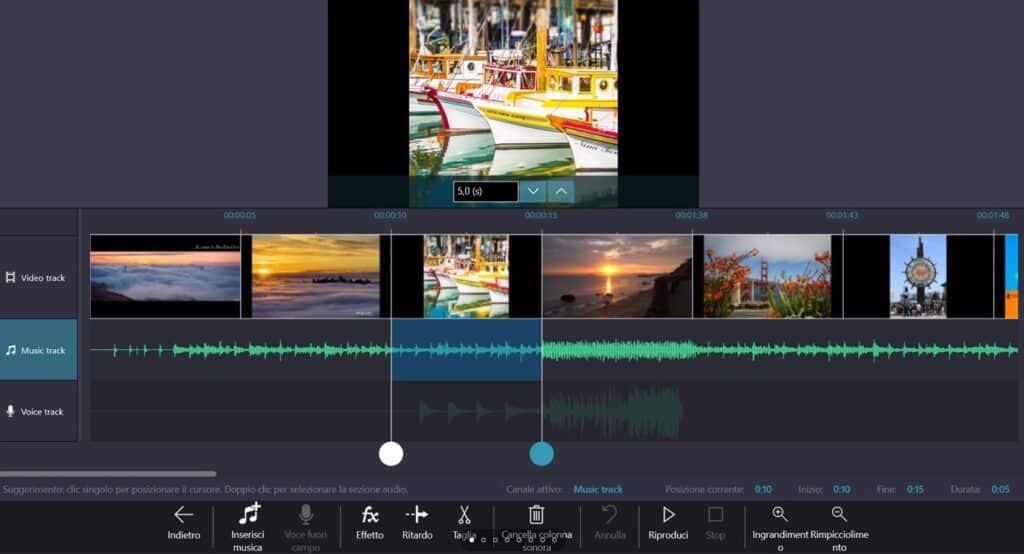The image size is (1024, 554).
Task: Select the ship wheel sign clip
Action: pyautogui.click(x=918, y=276)
